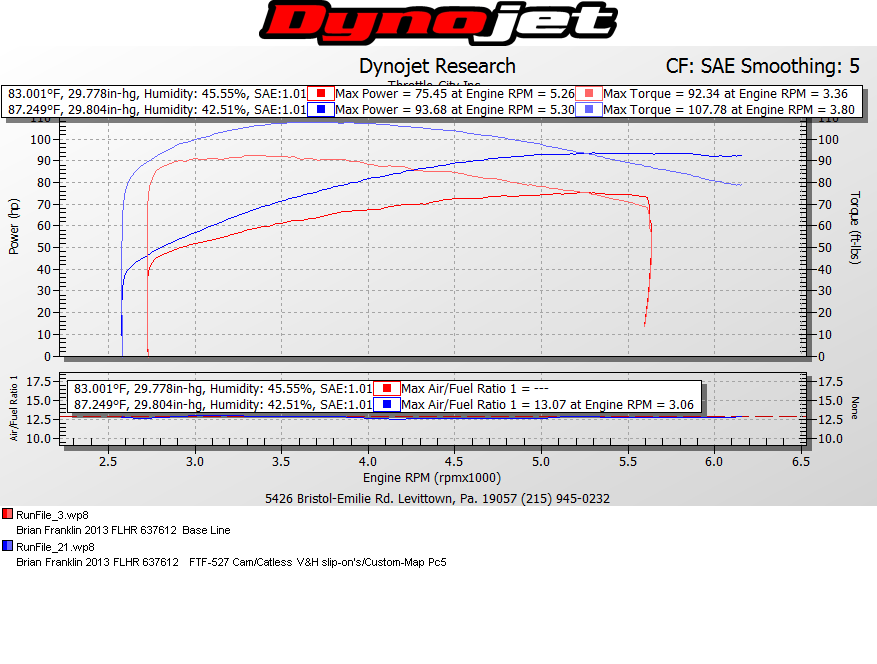Screen dimensions: 877x664
Task: Click light blue Max Torque swatch
Action: [589, 109]
